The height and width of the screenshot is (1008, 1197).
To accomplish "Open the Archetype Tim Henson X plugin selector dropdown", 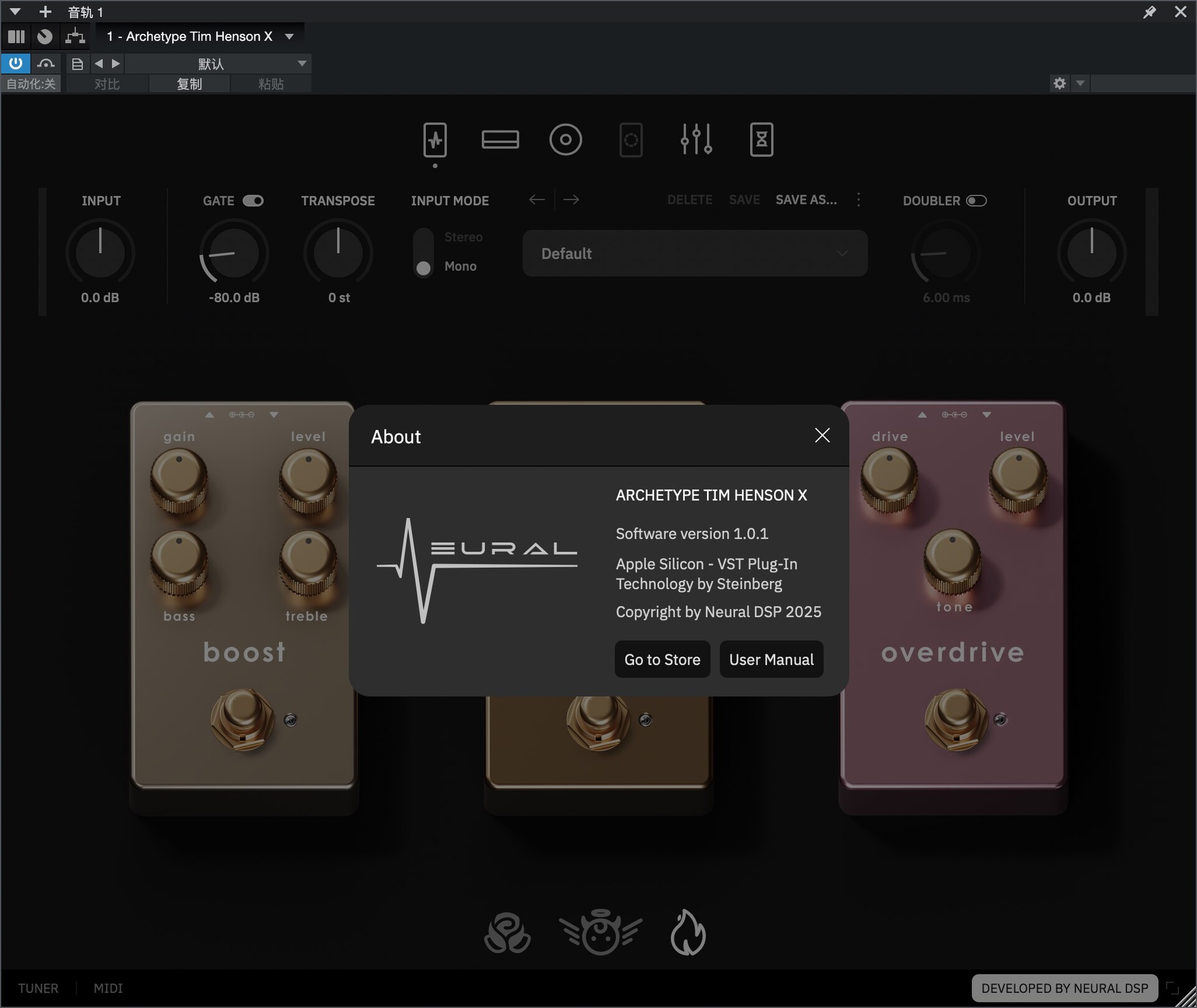I will coord(289,37).
